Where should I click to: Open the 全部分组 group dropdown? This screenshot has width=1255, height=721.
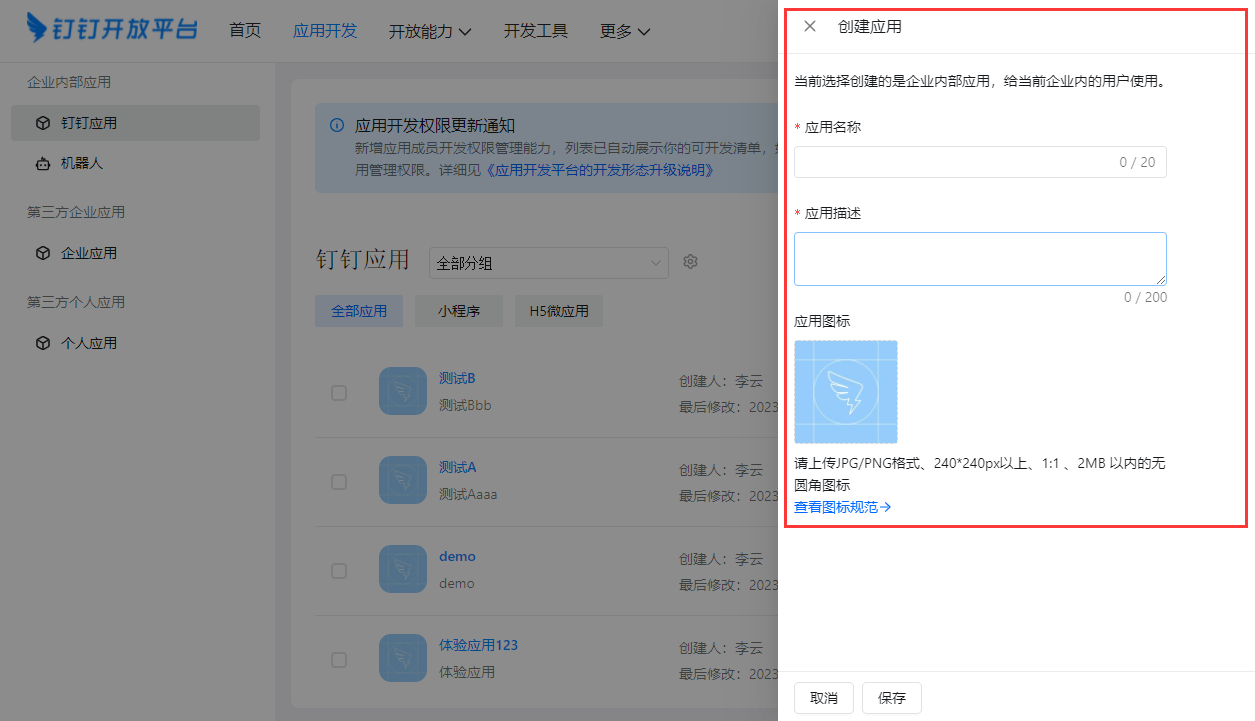pos(548,263)
